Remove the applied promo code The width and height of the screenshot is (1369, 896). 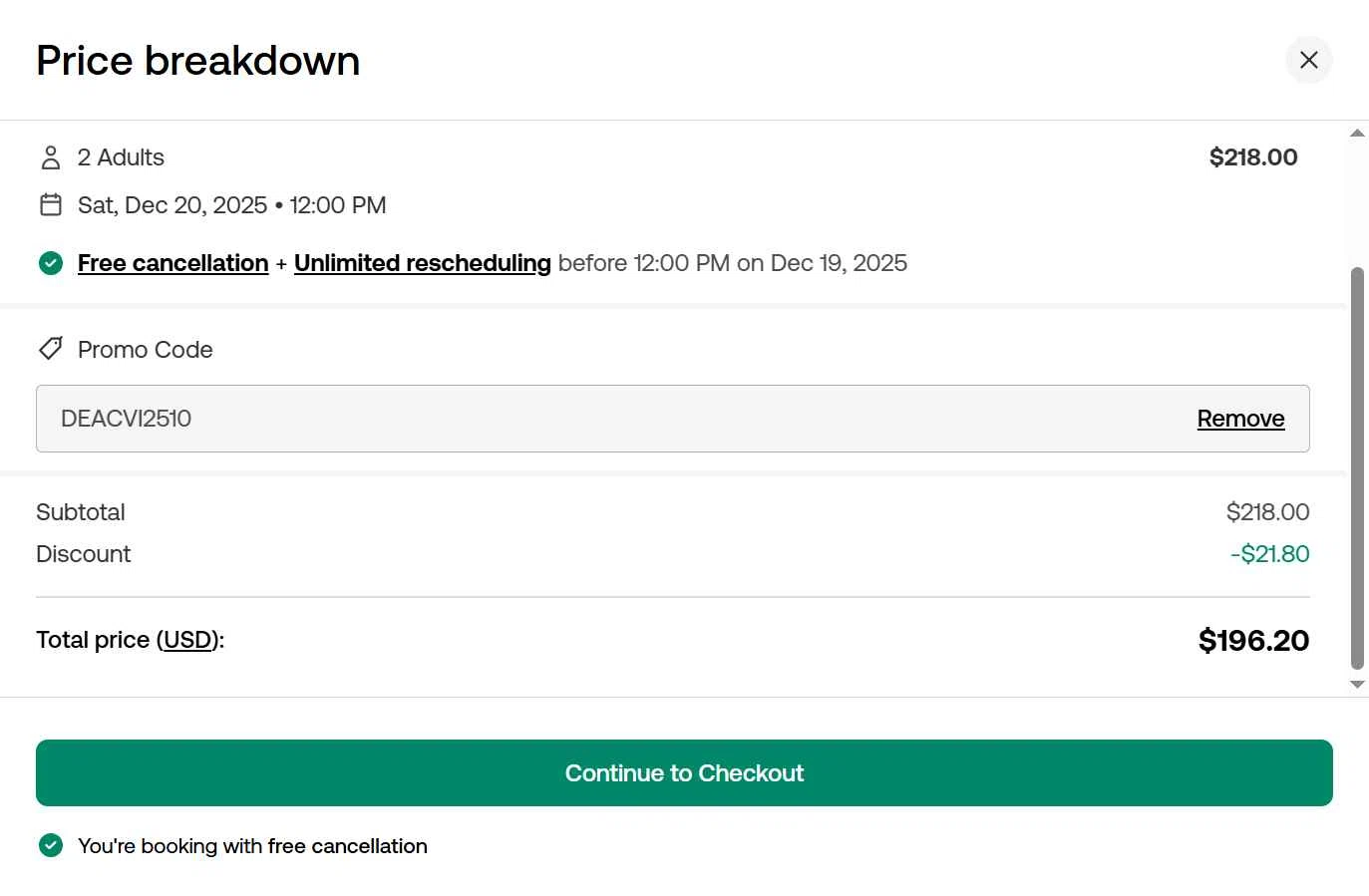tap(1240, 419)
